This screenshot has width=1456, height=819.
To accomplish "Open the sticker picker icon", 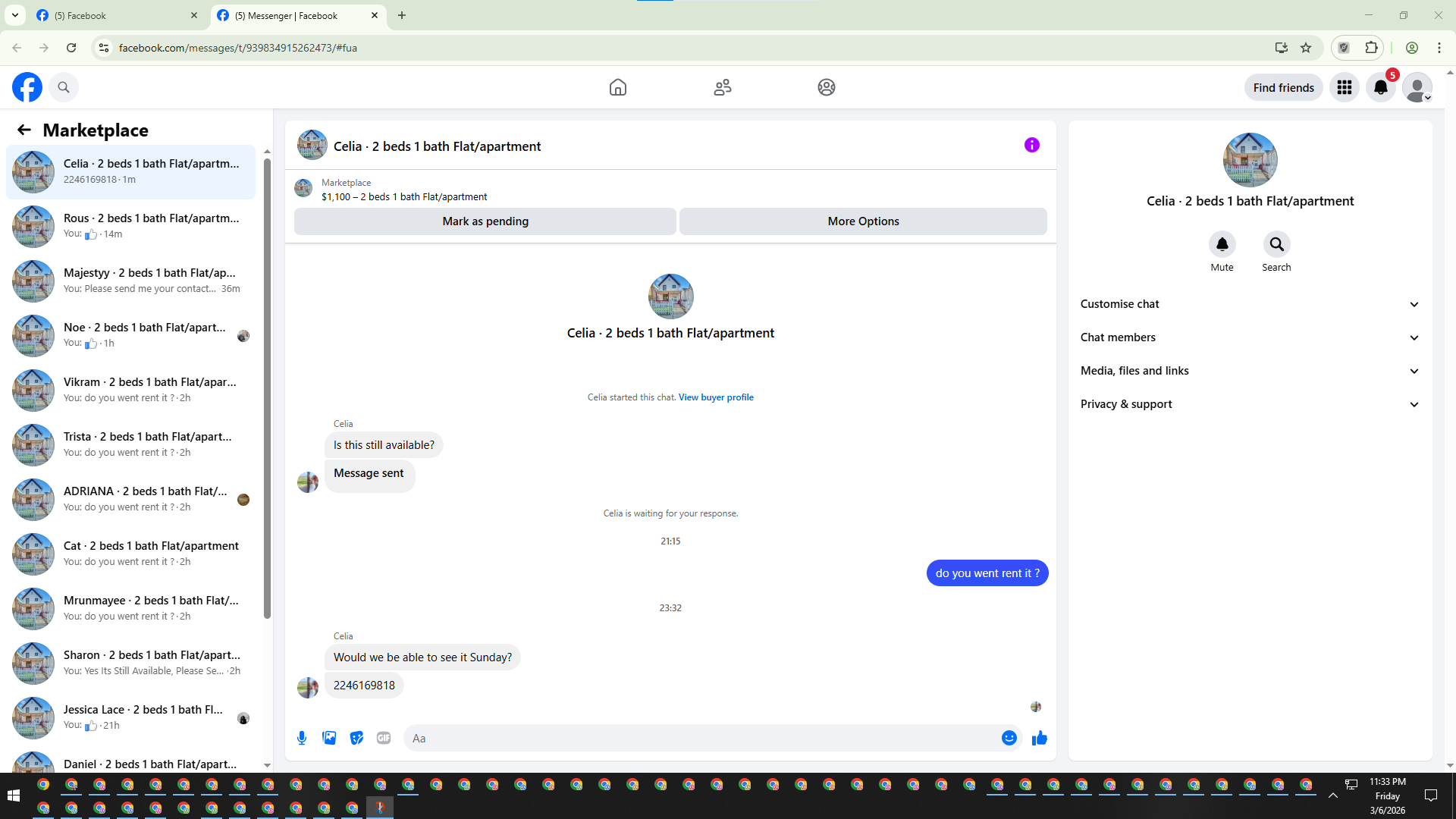I will 356,738.
